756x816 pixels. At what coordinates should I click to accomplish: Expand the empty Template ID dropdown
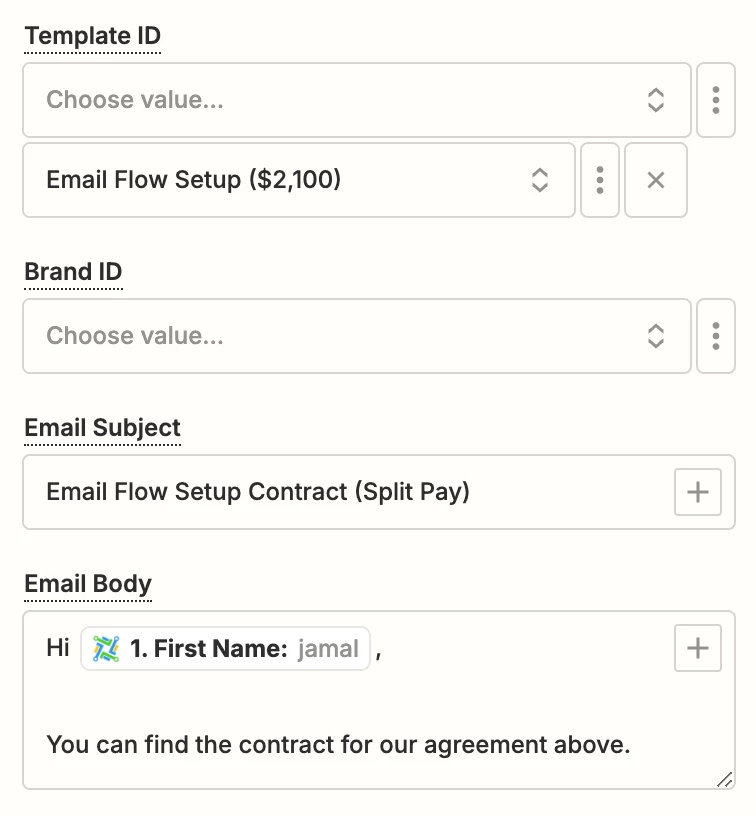(340, 100)
